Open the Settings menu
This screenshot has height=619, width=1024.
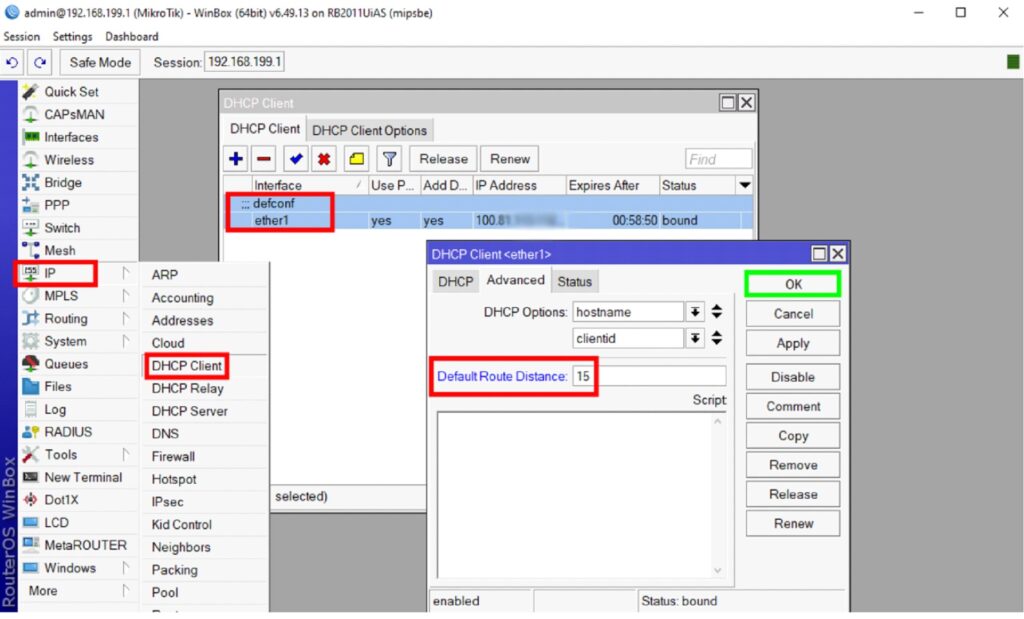pos(72,36)
